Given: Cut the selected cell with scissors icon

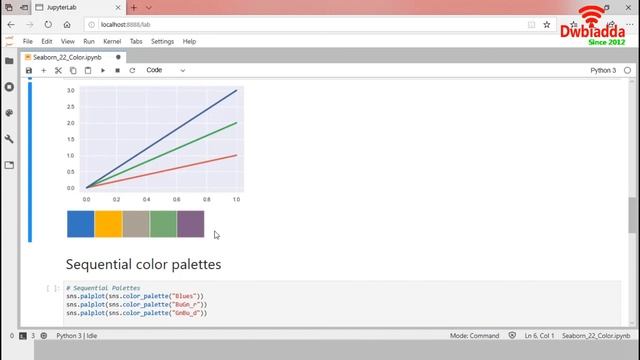Looking at the screenshot, I should click(58, 71).
